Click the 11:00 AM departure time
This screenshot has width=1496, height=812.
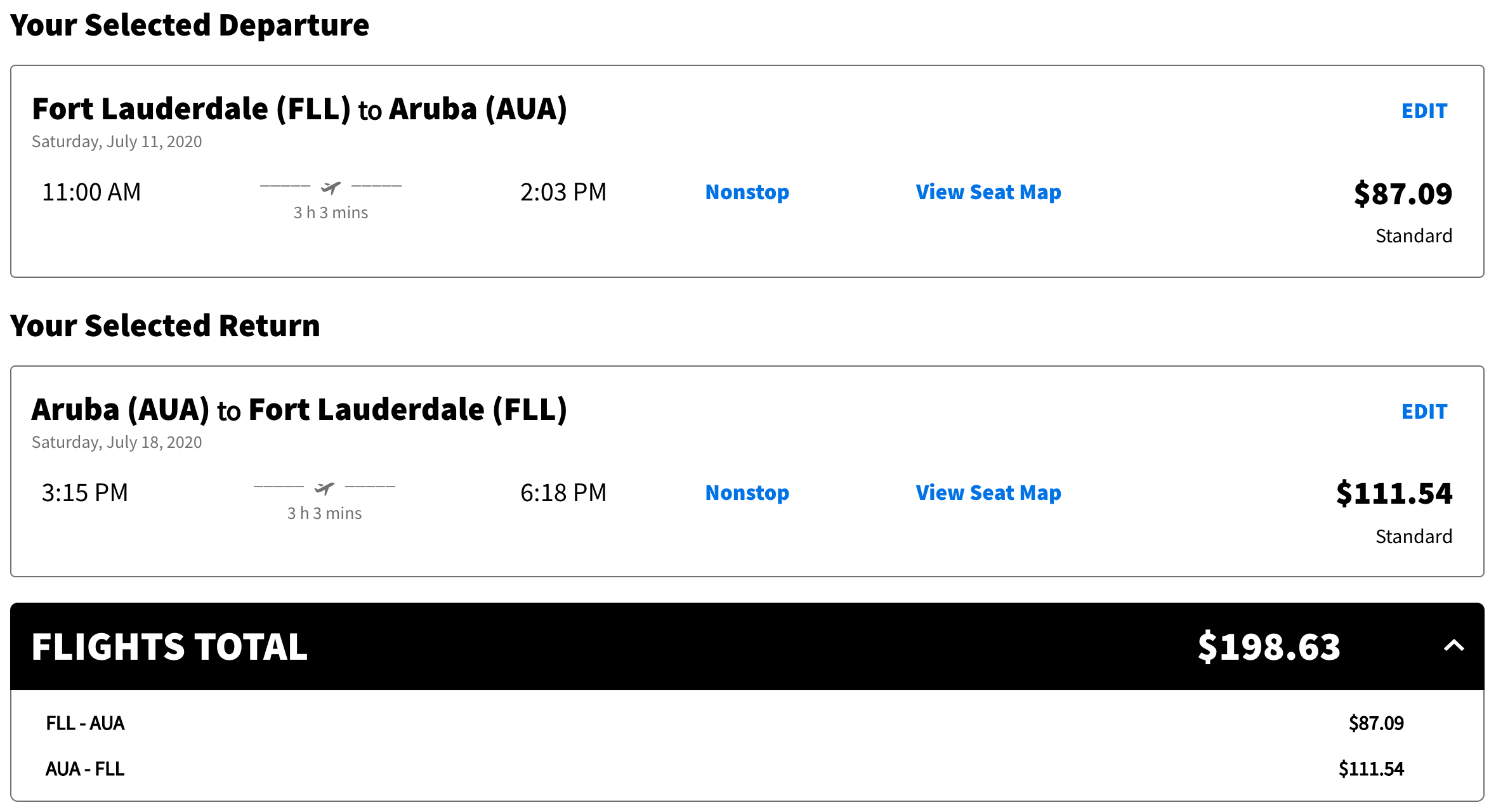point(91,192)
